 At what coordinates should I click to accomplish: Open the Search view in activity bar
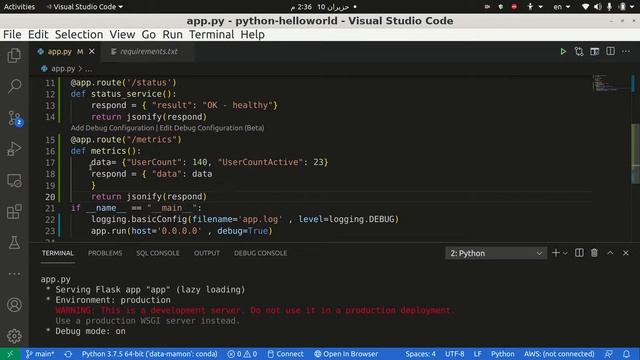click(x=14, y=86)
